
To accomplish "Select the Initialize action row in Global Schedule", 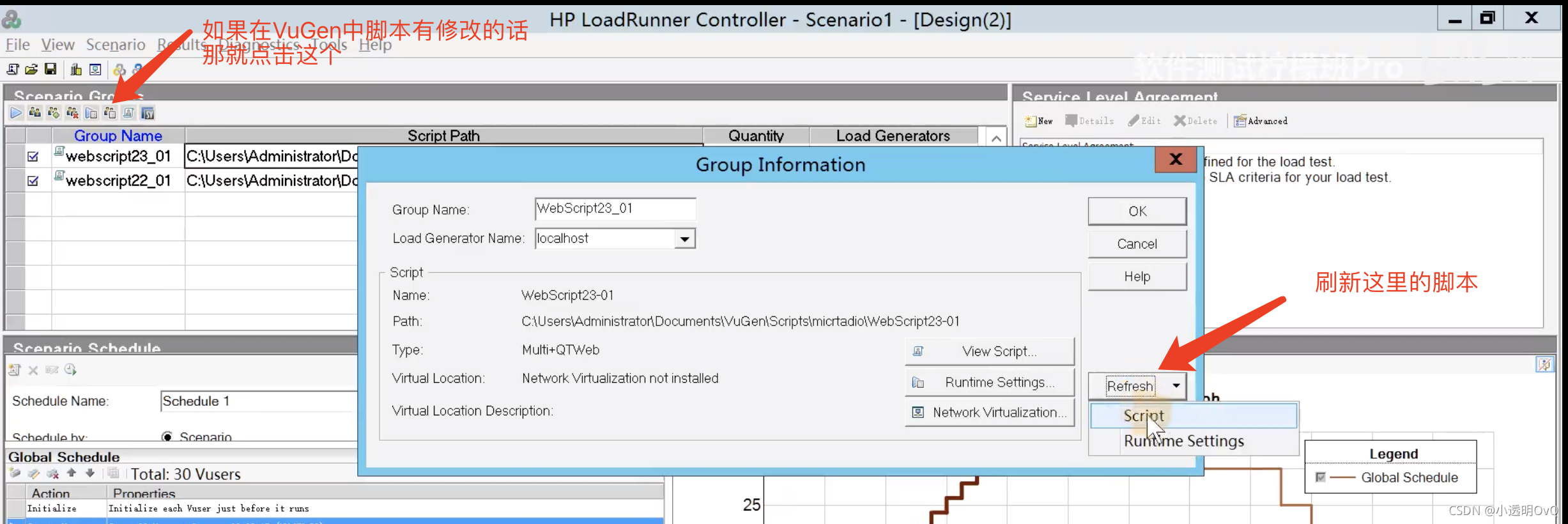I will coord(335,509).
